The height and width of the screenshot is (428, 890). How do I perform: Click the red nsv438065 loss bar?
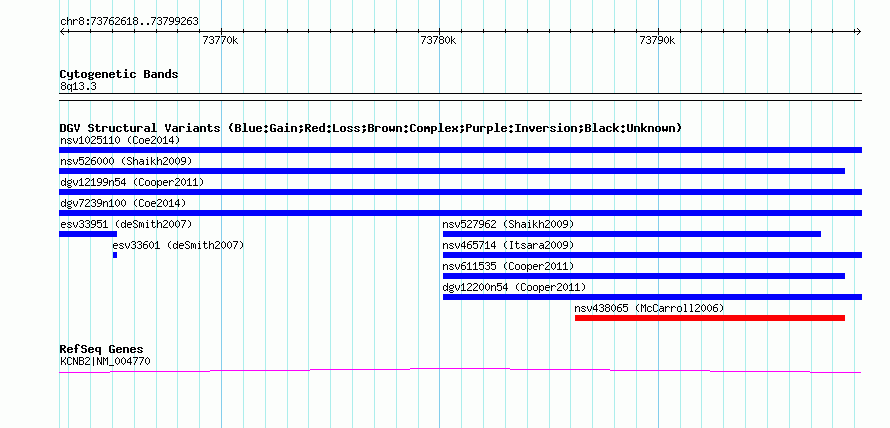(x=710, y=318)
